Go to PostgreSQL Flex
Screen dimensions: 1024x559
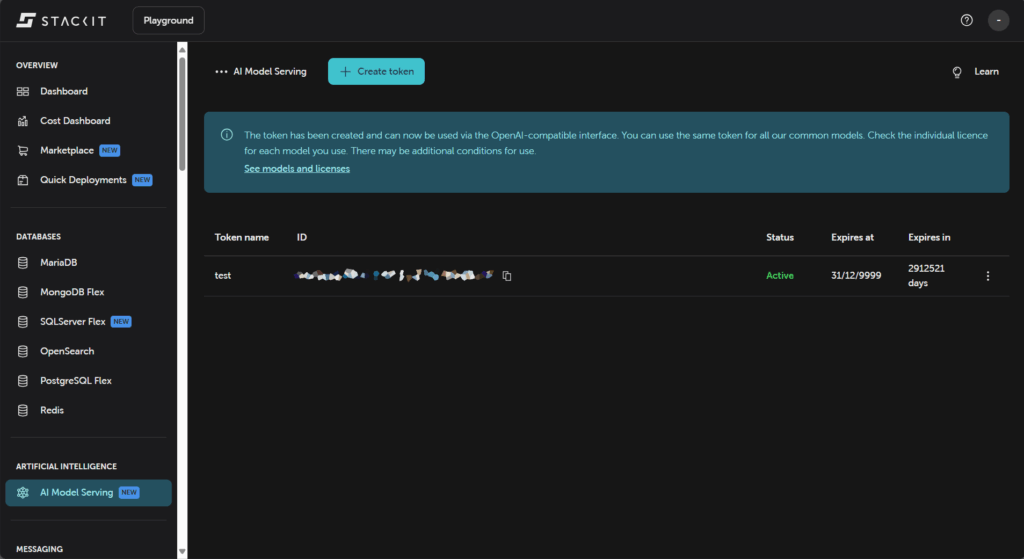pyautogui.click(x=75, y=381)
